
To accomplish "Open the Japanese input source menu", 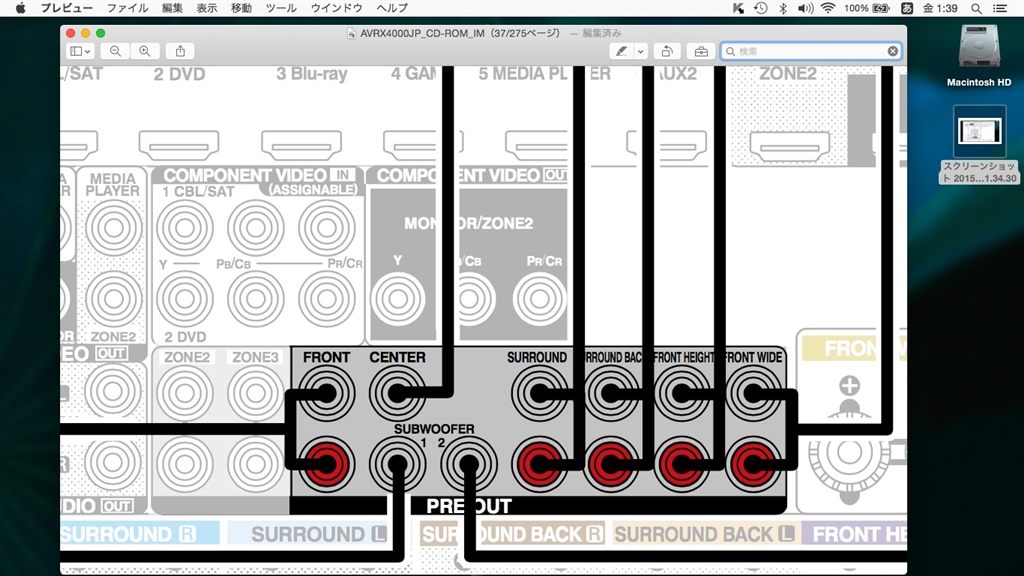I will [x=907, y=8].
